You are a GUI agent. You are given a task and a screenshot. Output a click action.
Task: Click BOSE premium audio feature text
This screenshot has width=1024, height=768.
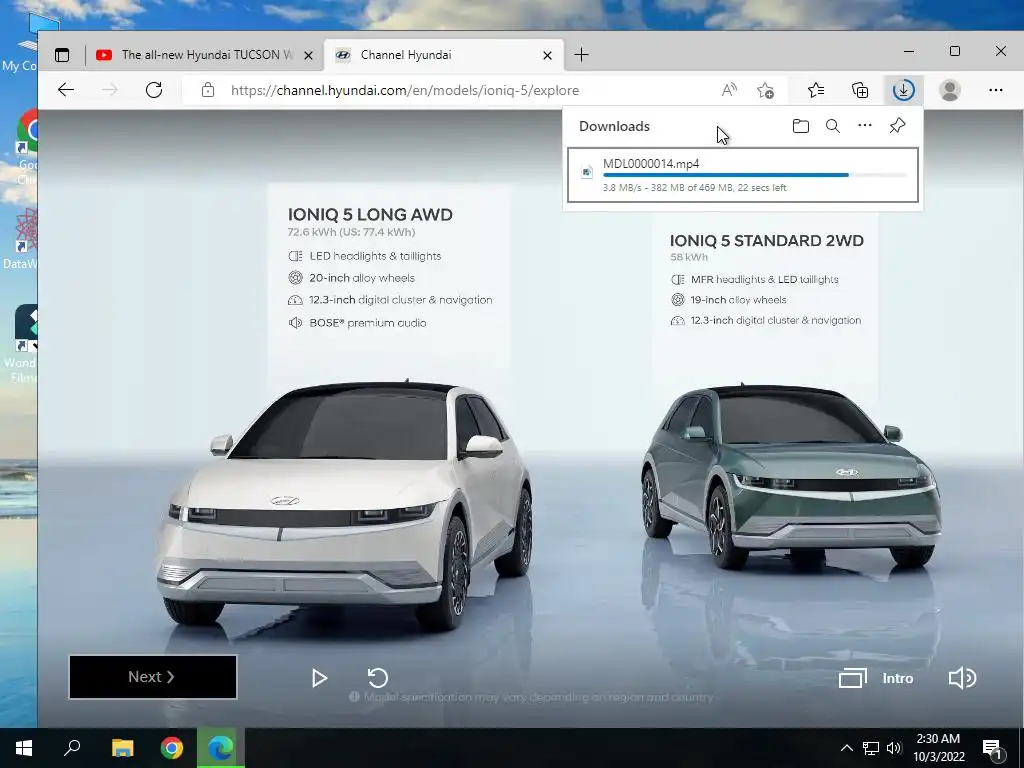point(367,323)
